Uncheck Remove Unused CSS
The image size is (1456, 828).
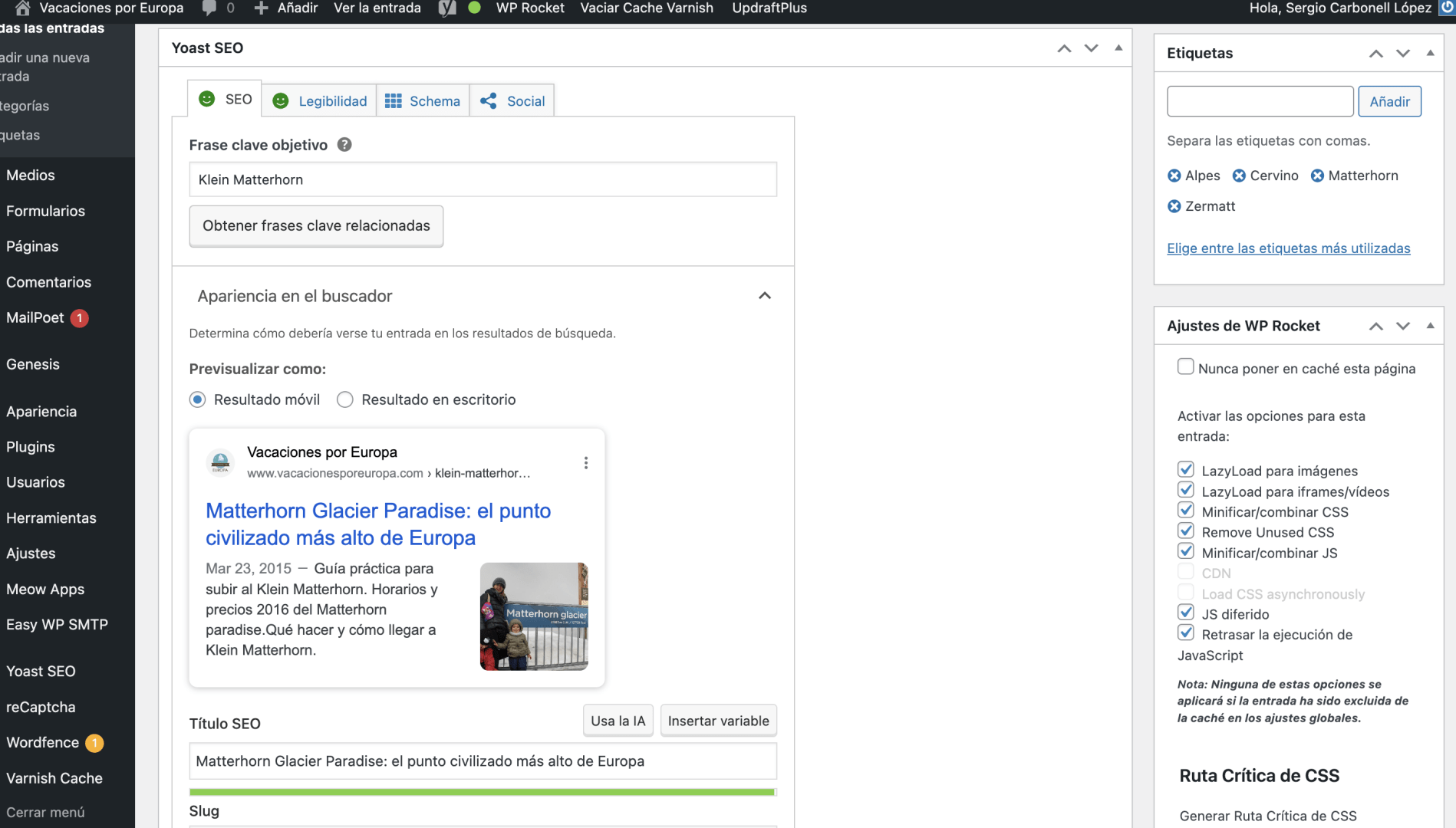tap(1186, 531)
